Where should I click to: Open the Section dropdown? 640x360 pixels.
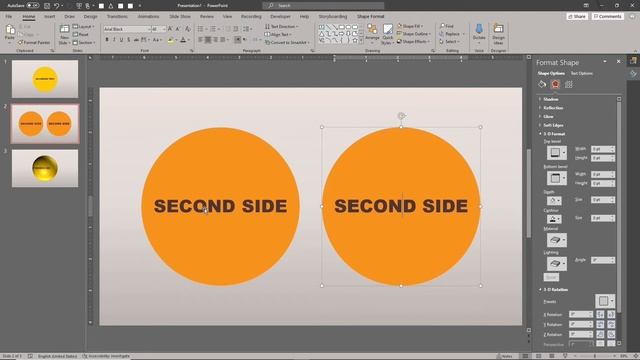point(84,42)
